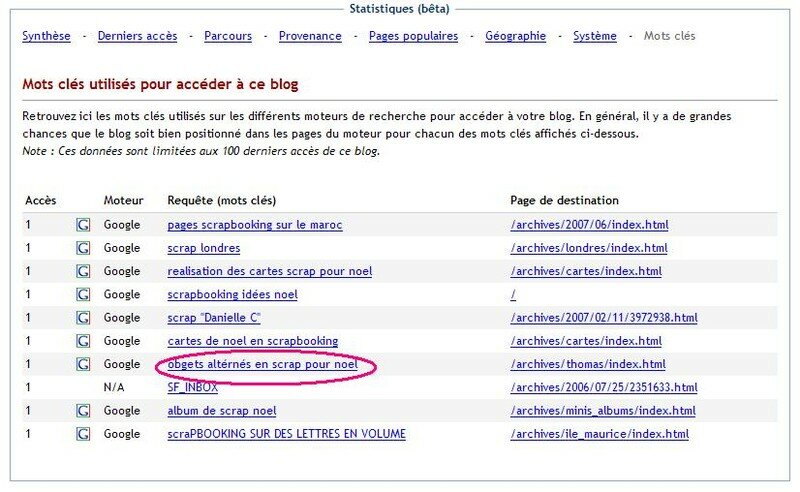
Task: Open the 'scrap "Danielle C"' query
Action: pyautogui.click(x=214, y=317)
